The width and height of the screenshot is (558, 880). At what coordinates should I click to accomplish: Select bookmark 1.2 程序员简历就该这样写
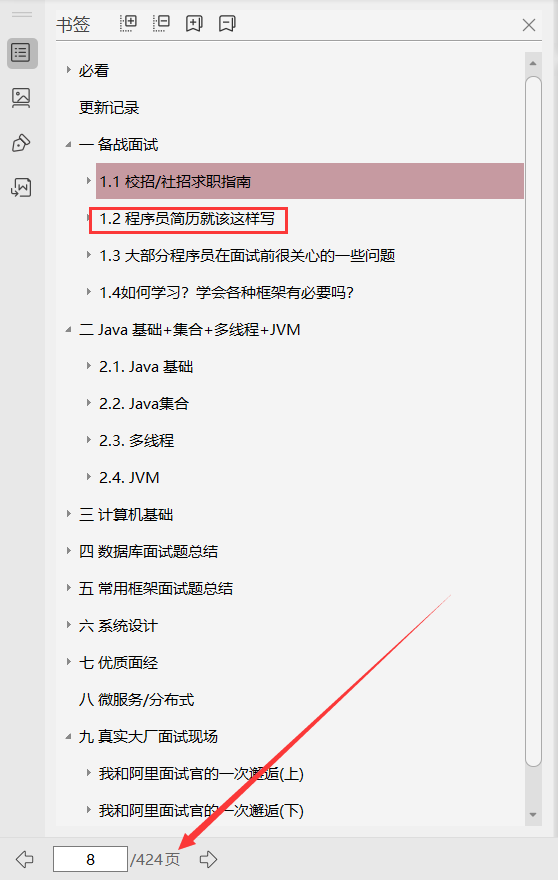click(187, 219)
